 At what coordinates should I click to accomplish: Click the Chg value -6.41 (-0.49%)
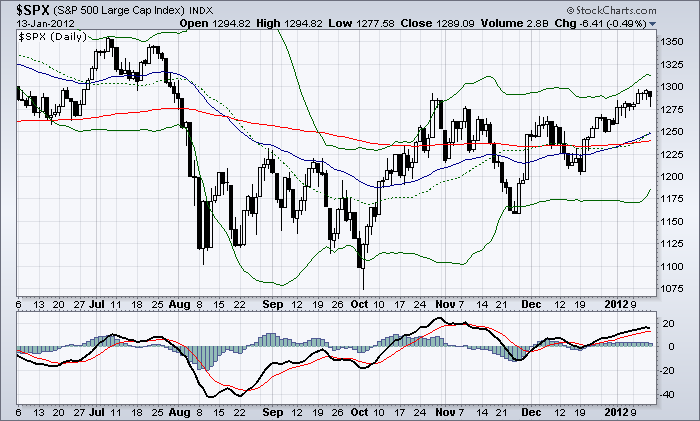click(x=613, y=23)
